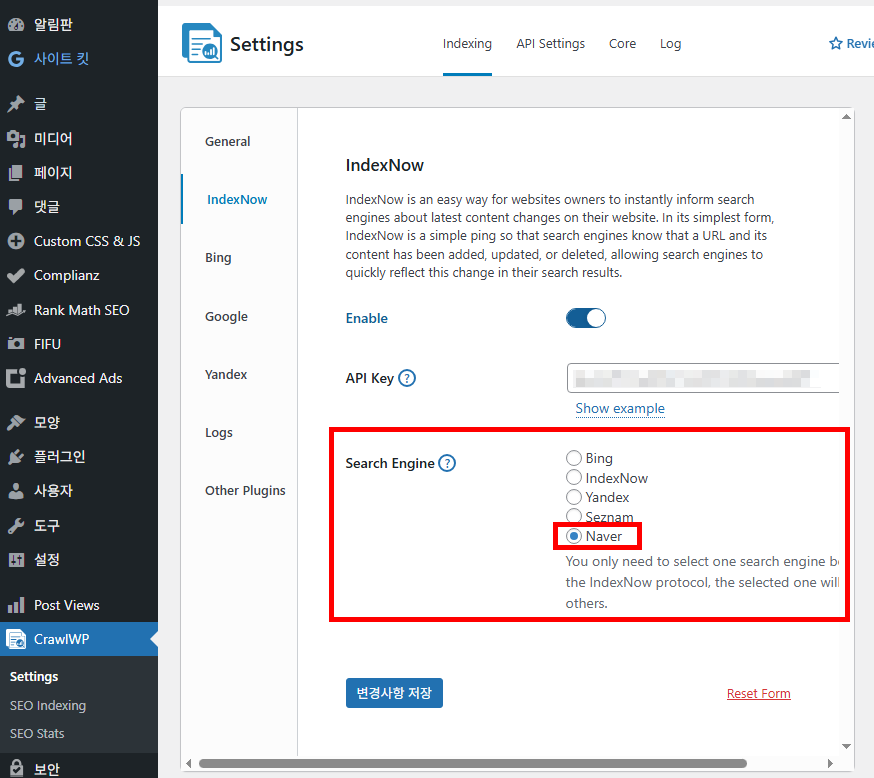The height and width of the screenshot is (778, 874).
Task: Open the Yandex settings section
Action: tap(226, 375)
